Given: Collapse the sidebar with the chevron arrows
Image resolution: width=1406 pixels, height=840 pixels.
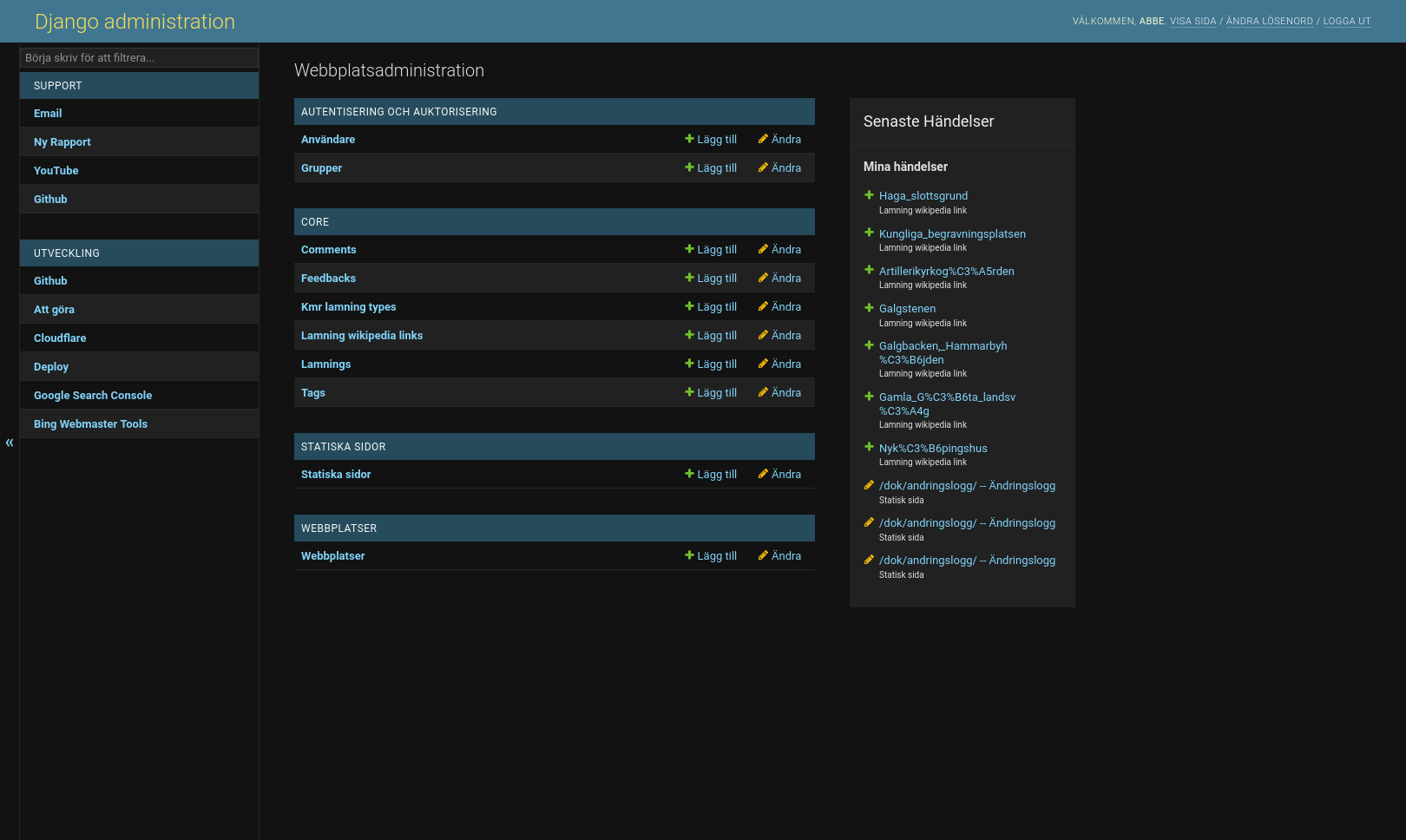Looking at the screenshot, I should (x=10, y=443).
